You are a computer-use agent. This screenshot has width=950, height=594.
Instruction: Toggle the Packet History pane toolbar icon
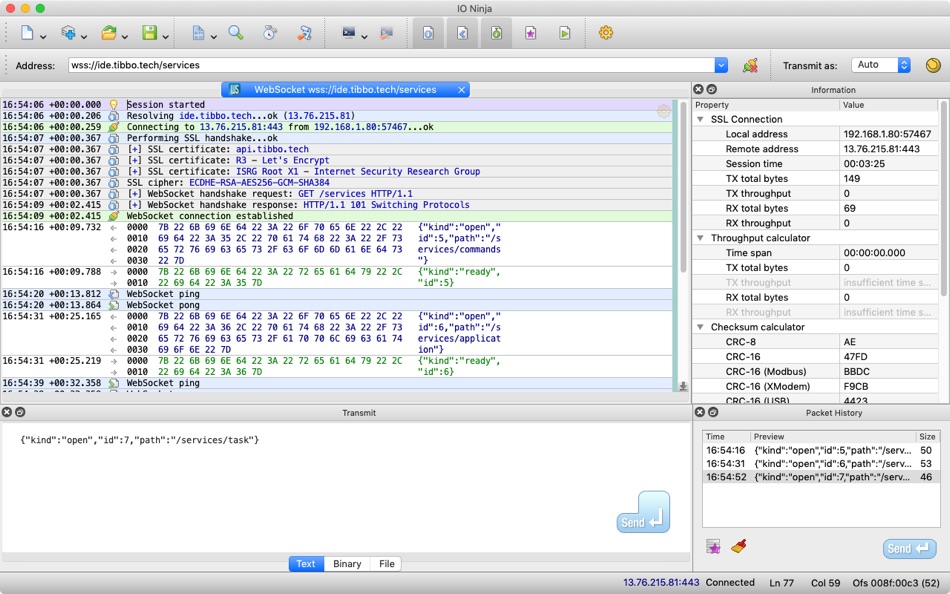[x=496, y=33]
